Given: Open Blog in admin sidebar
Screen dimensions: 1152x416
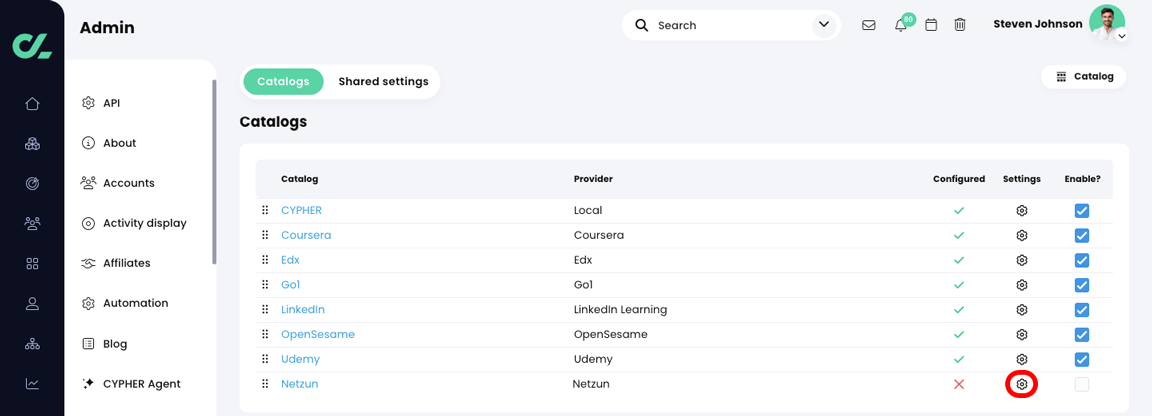Looking at the screenshot, I should tap(104, 343).
